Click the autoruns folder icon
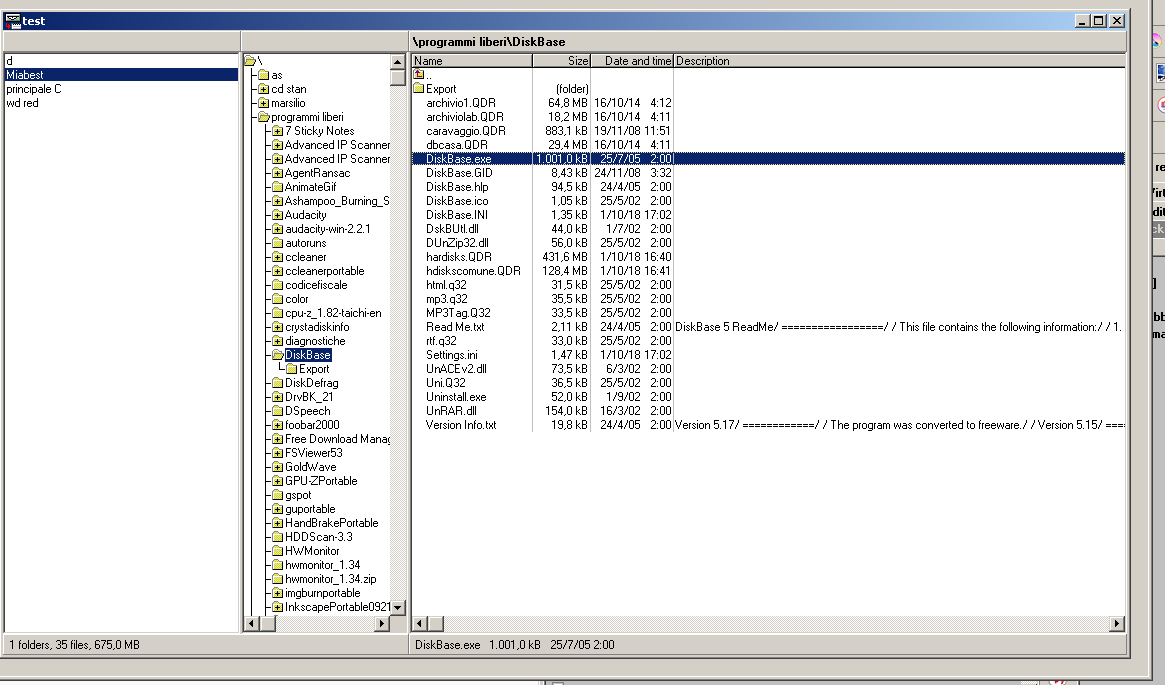This screenshot has height=685, width=1165. coord(278,243)
